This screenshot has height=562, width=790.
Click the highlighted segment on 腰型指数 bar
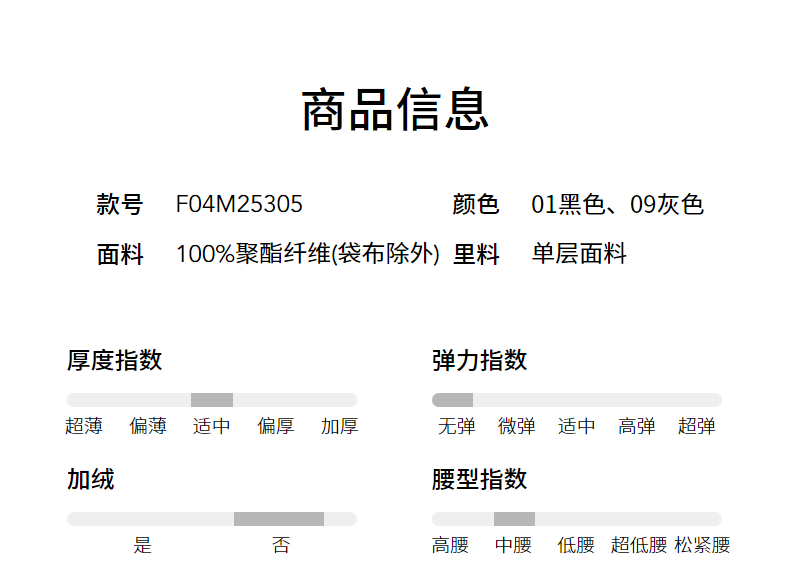514,519
